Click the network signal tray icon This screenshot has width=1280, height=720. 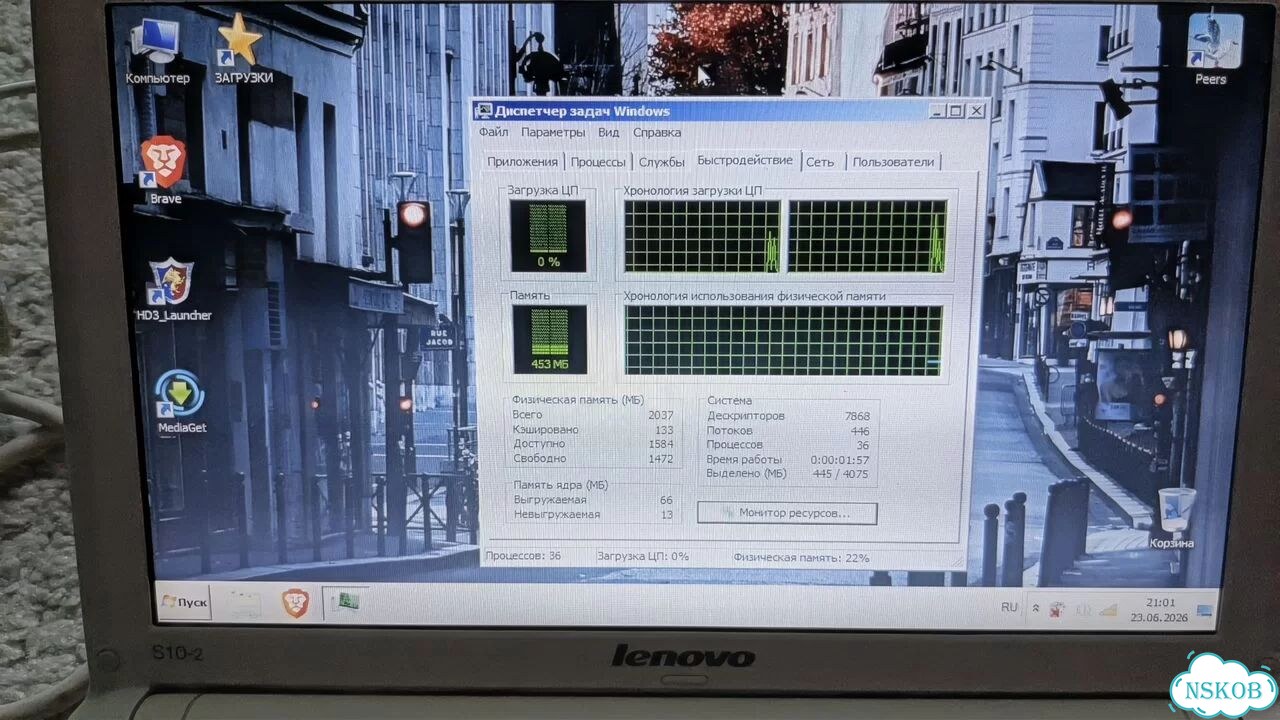point(1107,609)
